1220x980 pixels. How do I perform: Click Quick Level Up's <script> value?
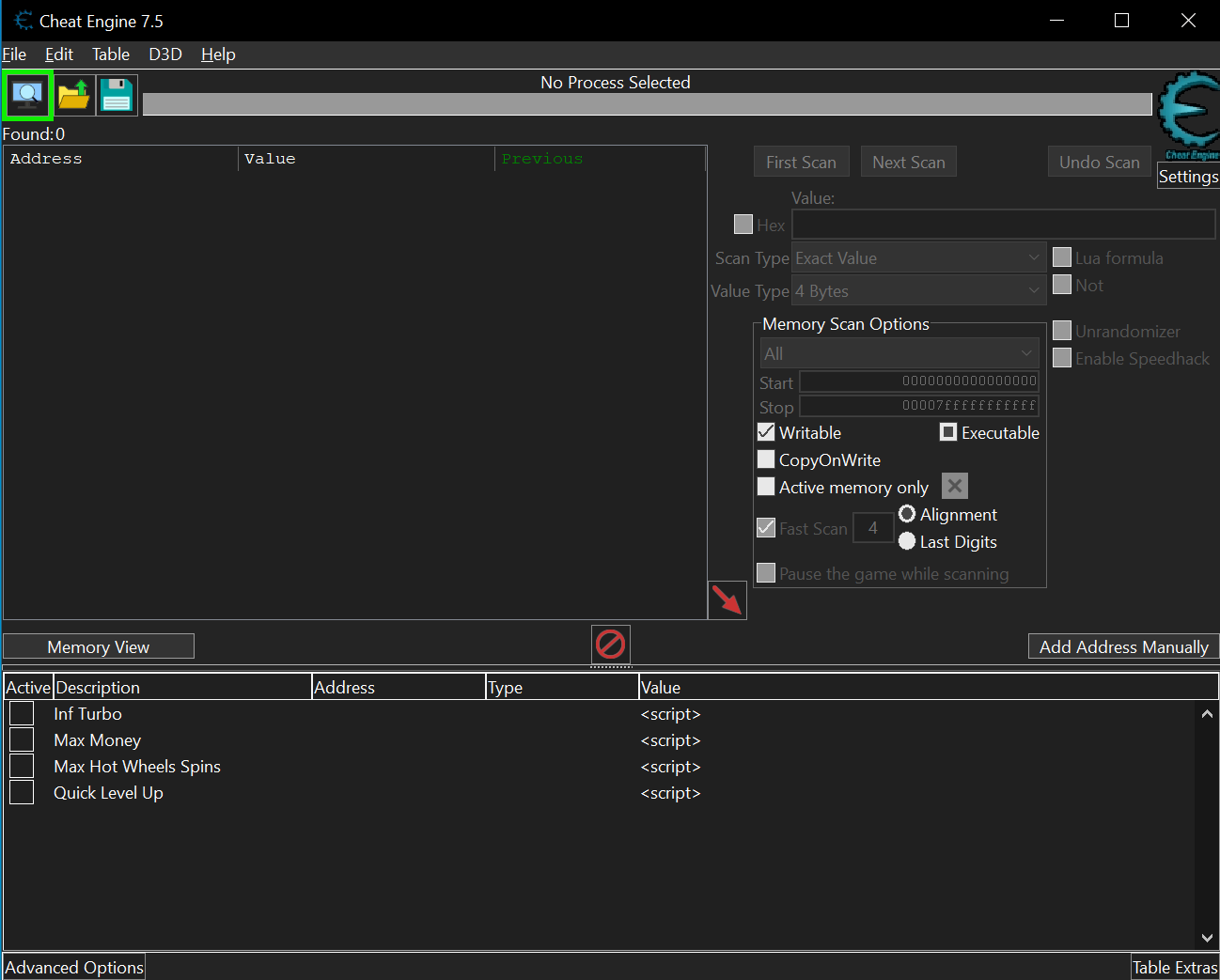670,793
